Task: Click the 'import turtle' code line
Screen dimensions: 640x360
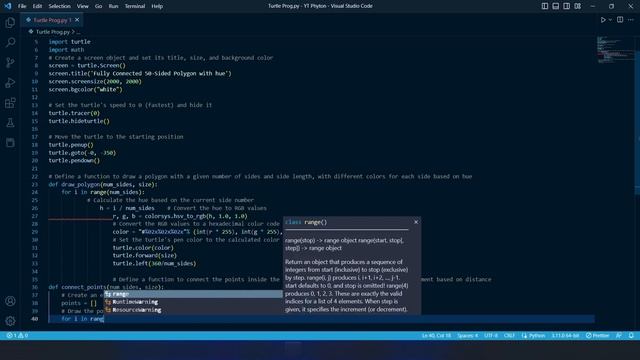Action: (69, 42)
